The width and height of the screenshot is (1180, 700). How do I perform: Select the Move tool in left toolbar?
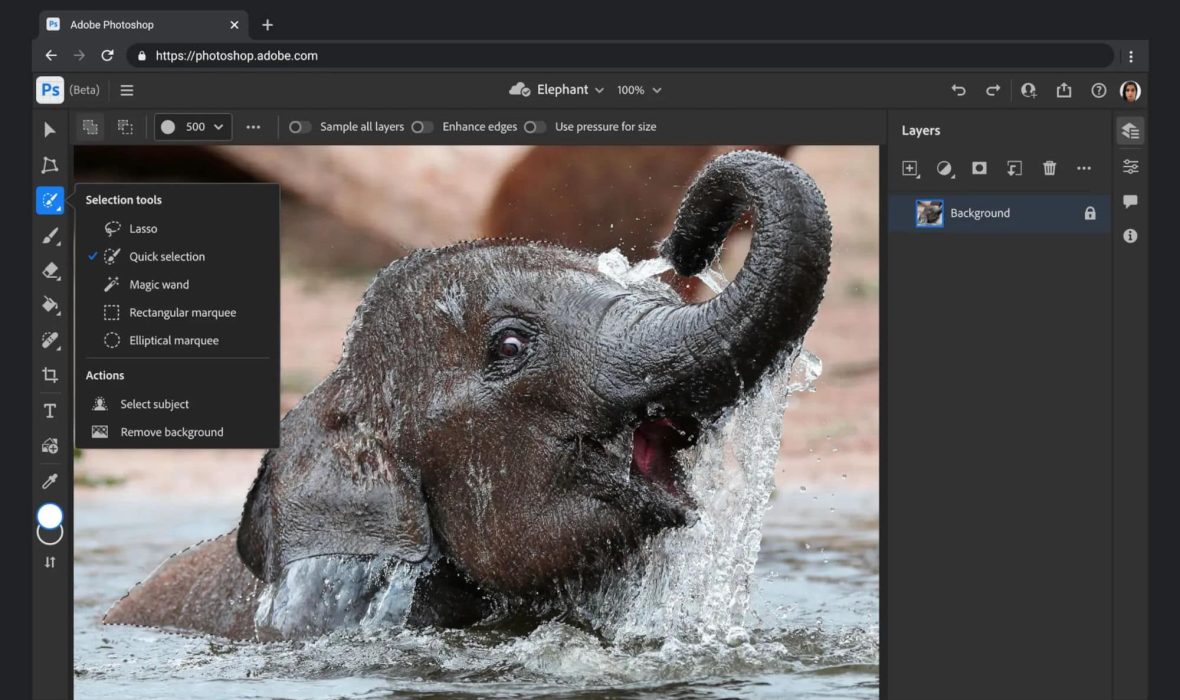50,130
